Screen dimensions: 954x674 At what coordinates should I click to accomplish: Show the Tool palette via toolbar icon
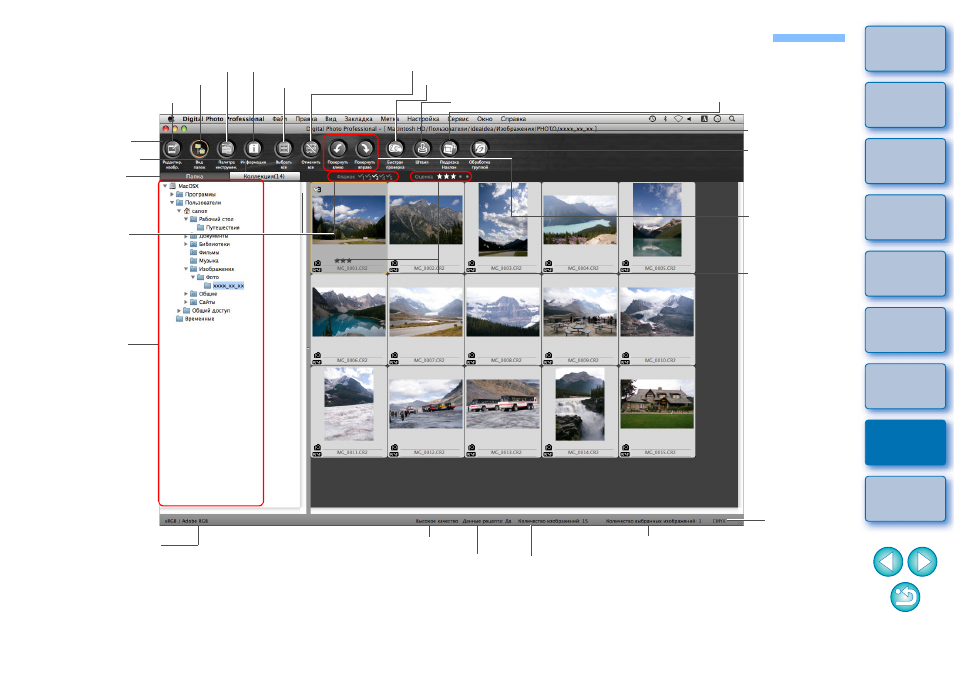tap(226, 148)
